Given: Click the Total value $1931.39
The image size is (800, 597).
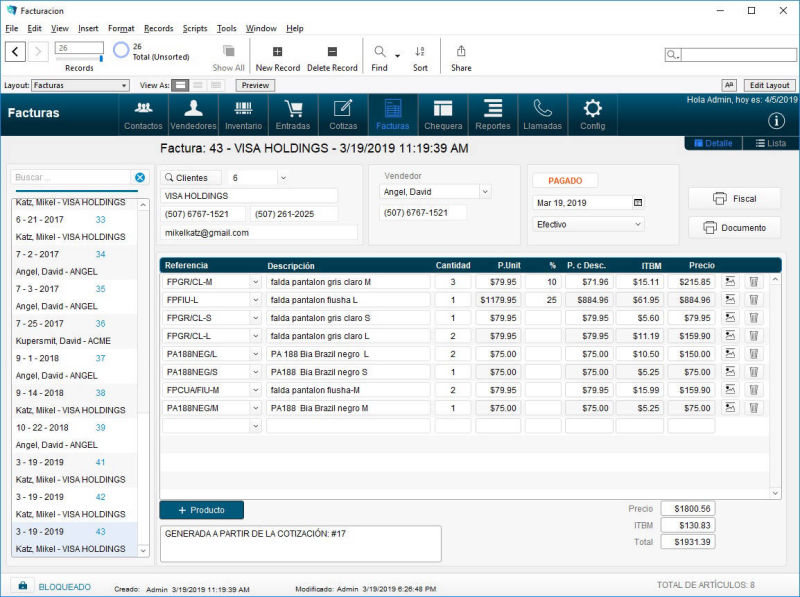Looking at the screenshot, I should [x=688, y=541].
